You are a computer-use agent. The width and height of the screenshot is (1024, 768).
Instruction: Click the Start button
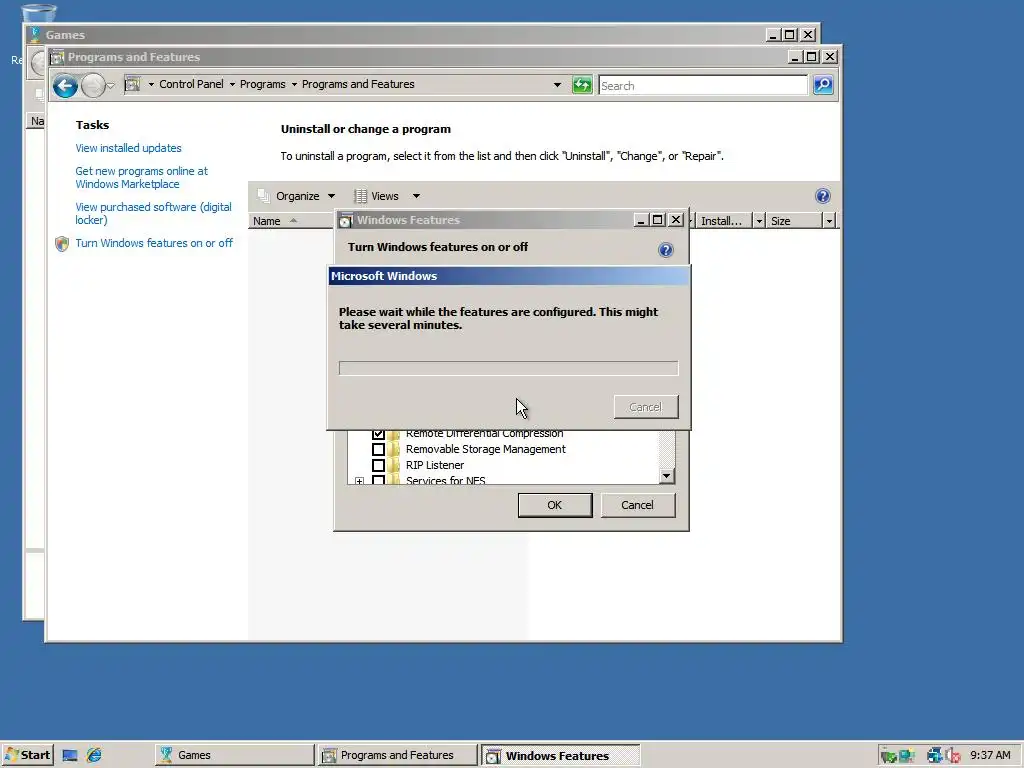tap(27, 755)
